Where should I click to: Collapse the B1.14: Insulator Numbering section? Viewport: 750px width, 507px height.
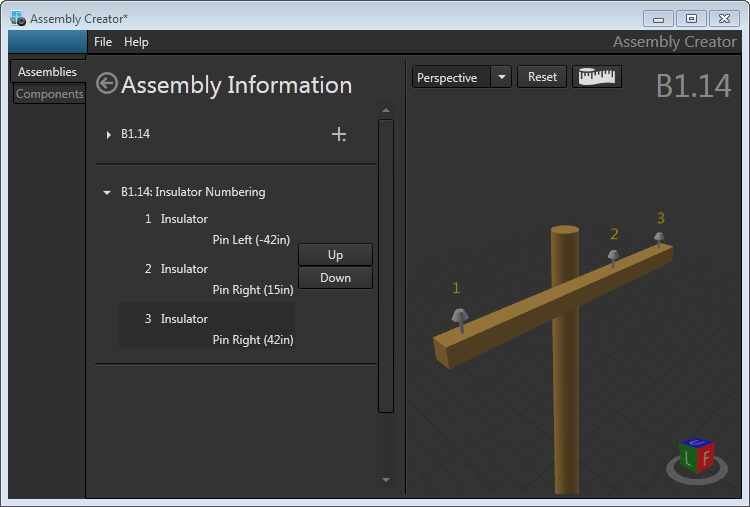click(107, 192)
